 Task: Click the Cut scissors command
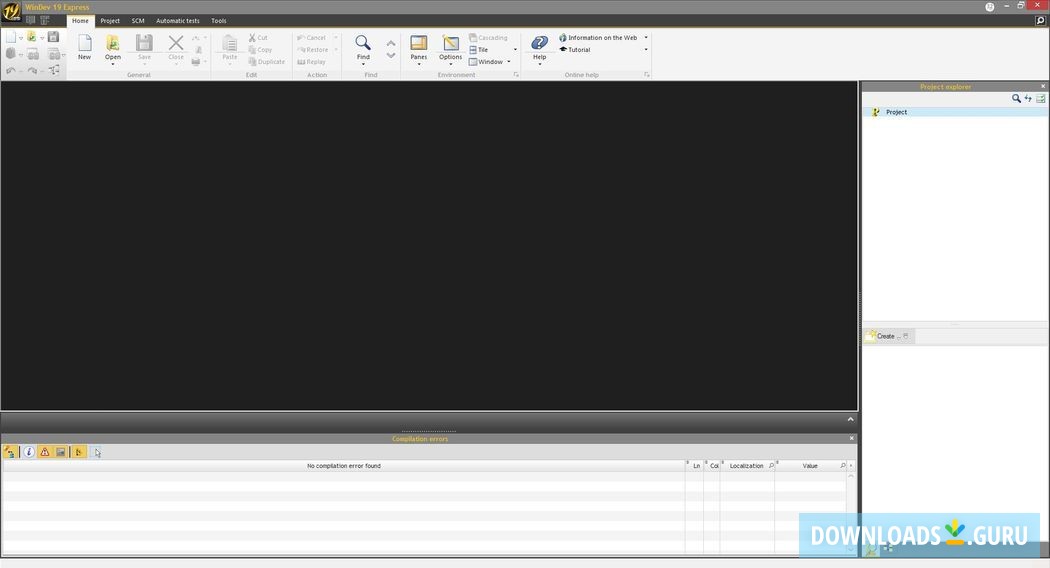[x=258, y=38]
